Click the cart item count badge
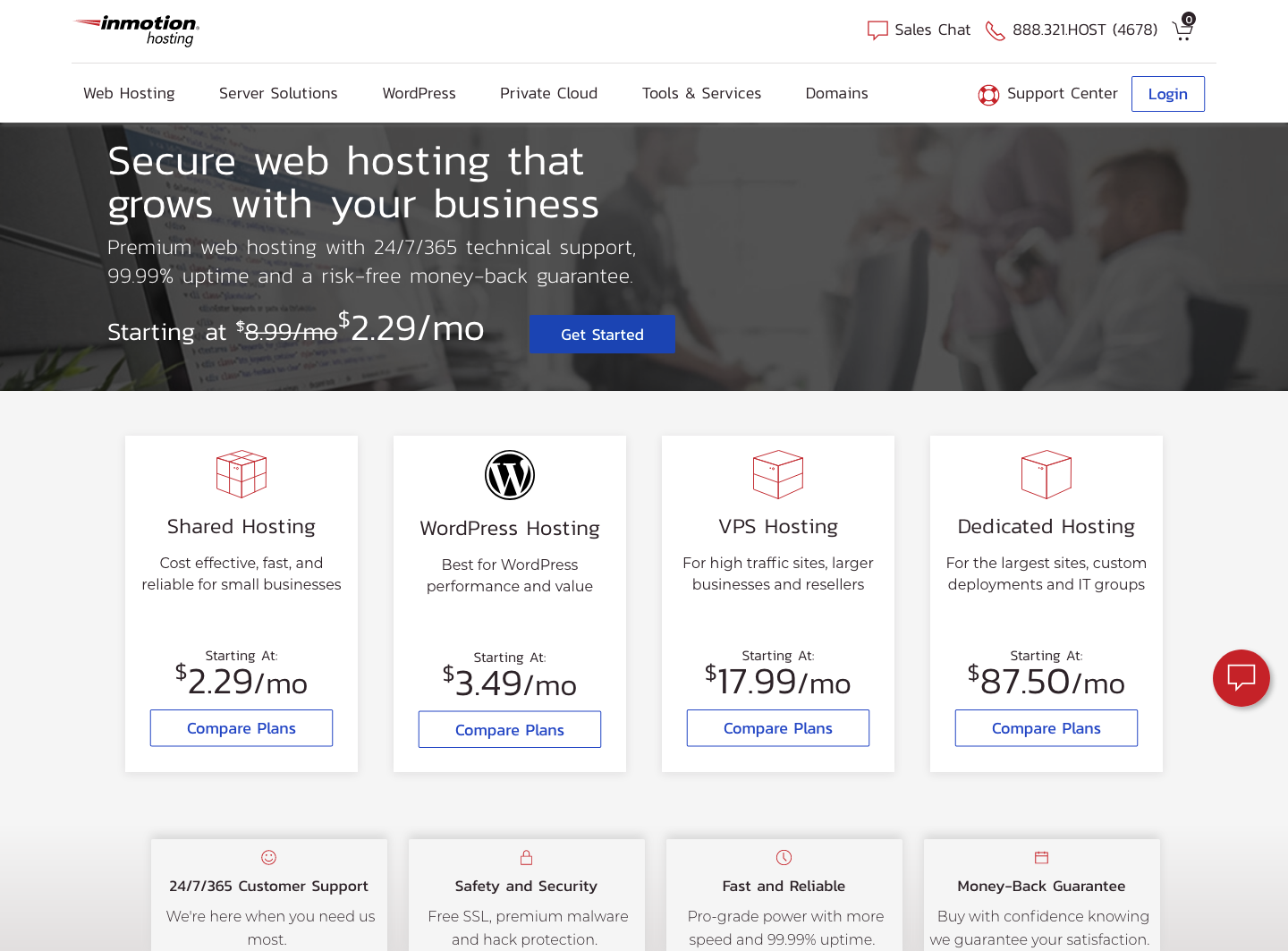 point(1189,19)
